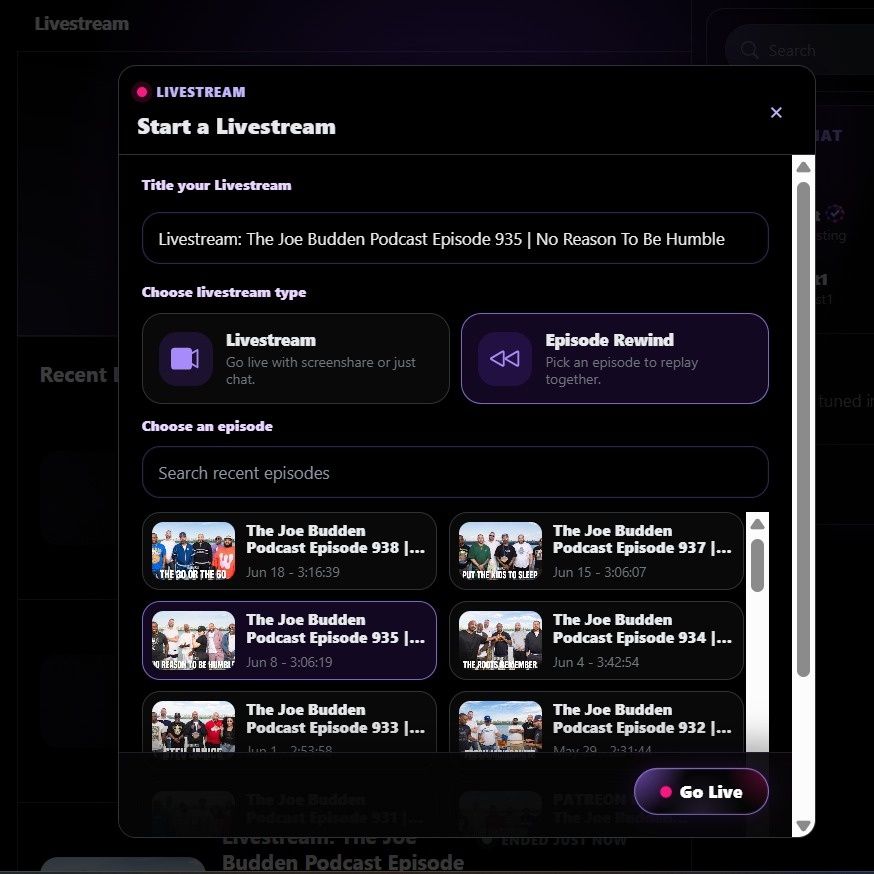
Task: Choose Podcast Episode 938 card
Action: pos(289,551)
